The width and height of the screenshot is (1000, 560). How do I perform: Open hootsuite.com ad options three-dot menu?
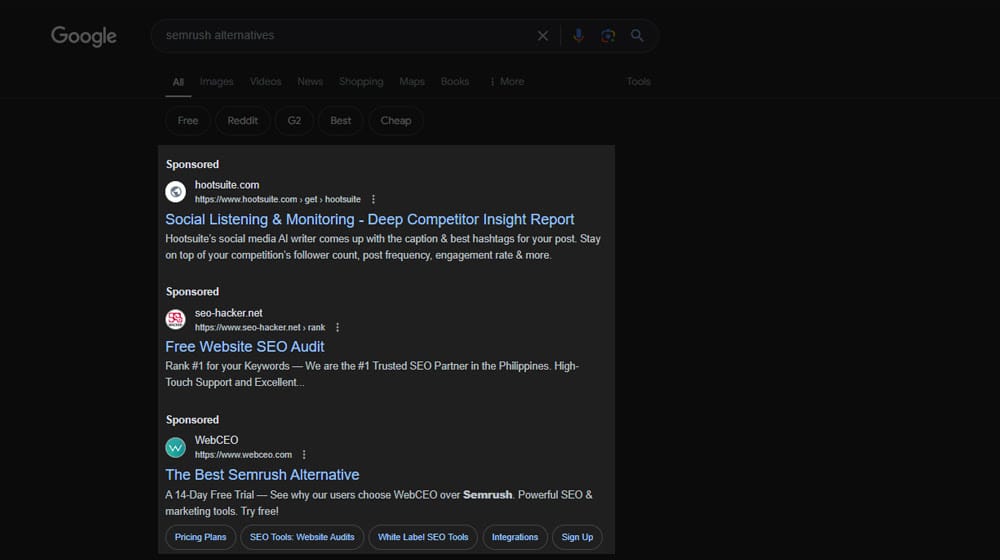(373, 200)
